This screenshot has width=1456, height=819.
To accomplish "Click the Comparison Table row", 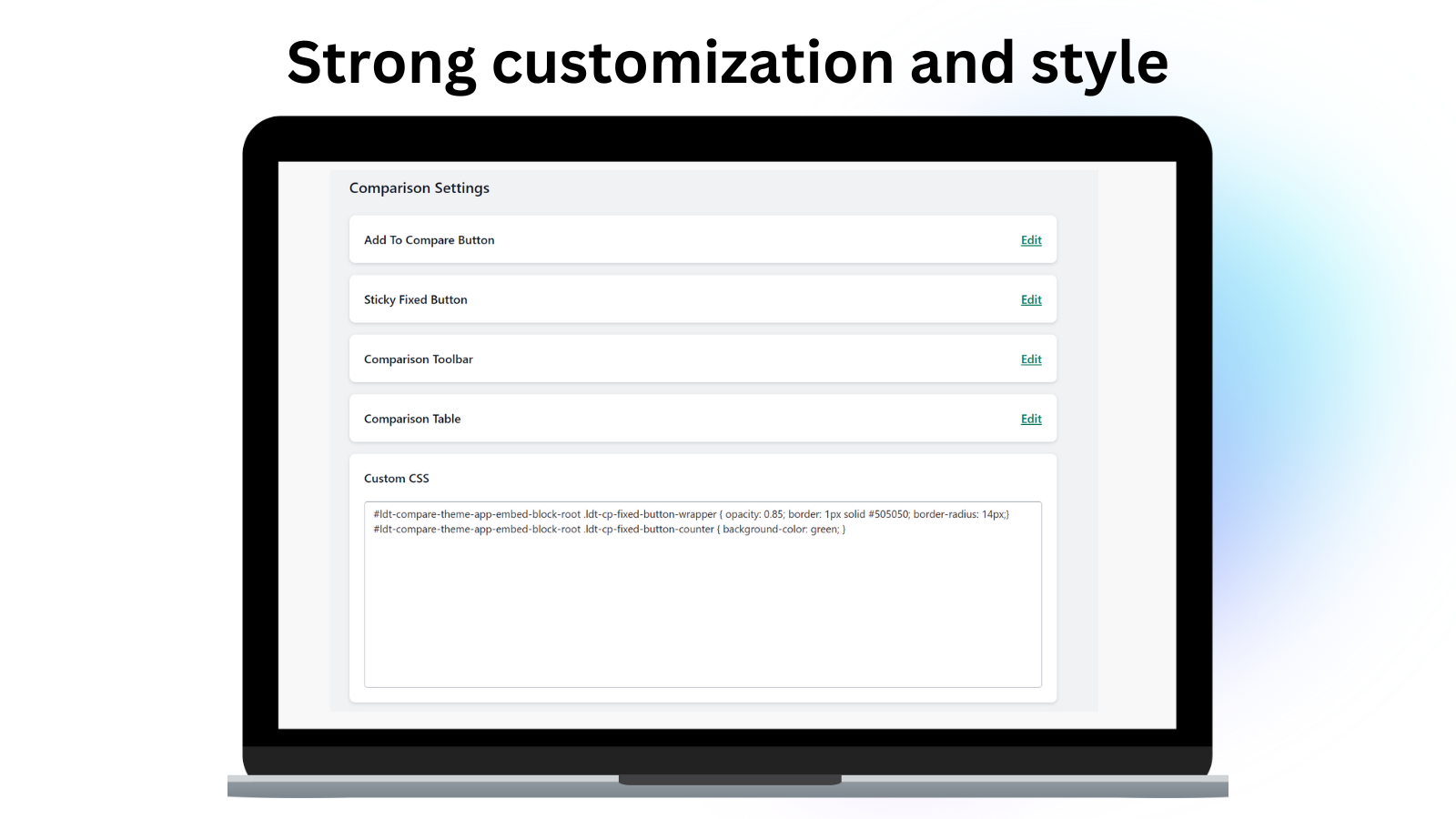I will coord(701,418).
